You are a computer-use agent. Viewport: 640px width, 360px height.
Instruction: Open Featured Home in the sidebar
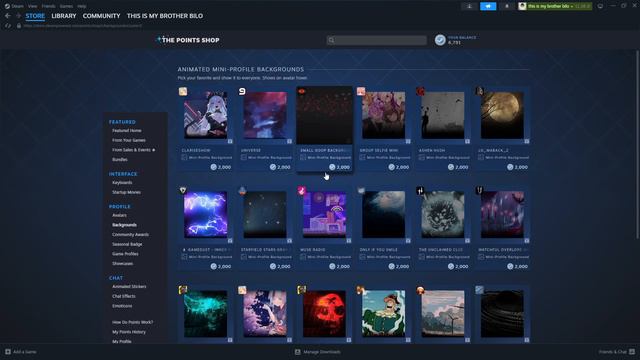tap(127, 131)
